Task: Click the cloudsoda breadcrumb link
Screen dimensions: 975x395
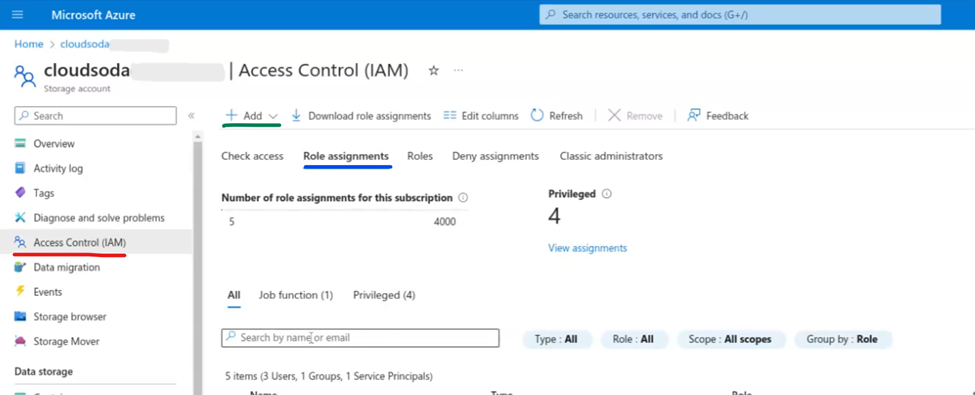Action: click(85, 44)
